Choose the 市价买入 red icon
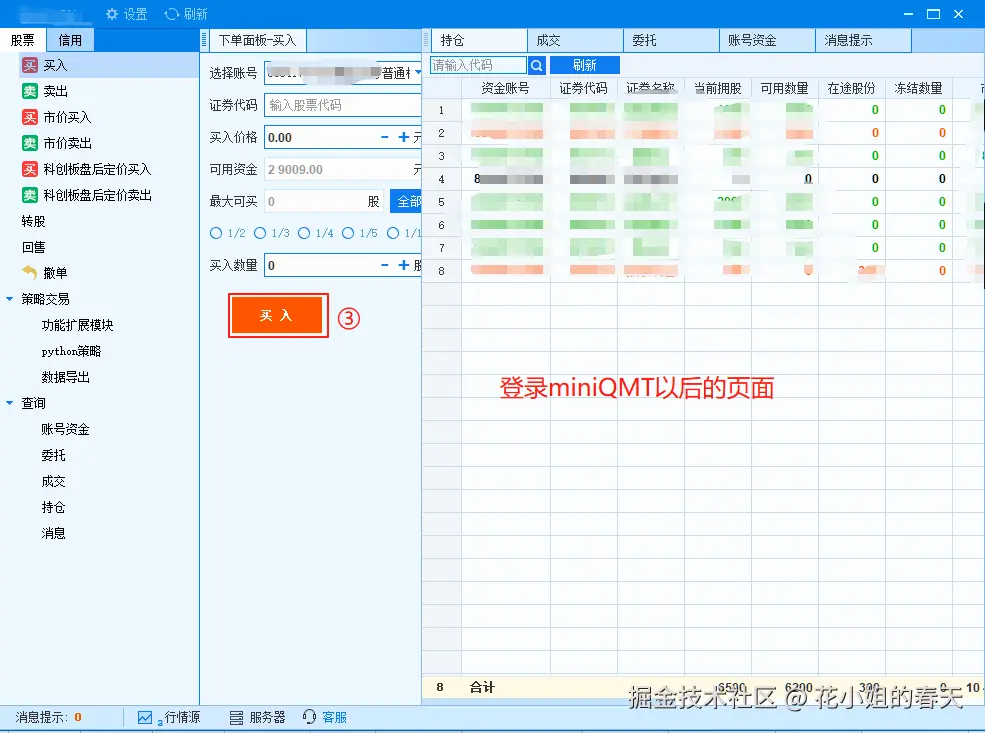The width and height of the screenshot is (985, 733). [x=30, y=117]
